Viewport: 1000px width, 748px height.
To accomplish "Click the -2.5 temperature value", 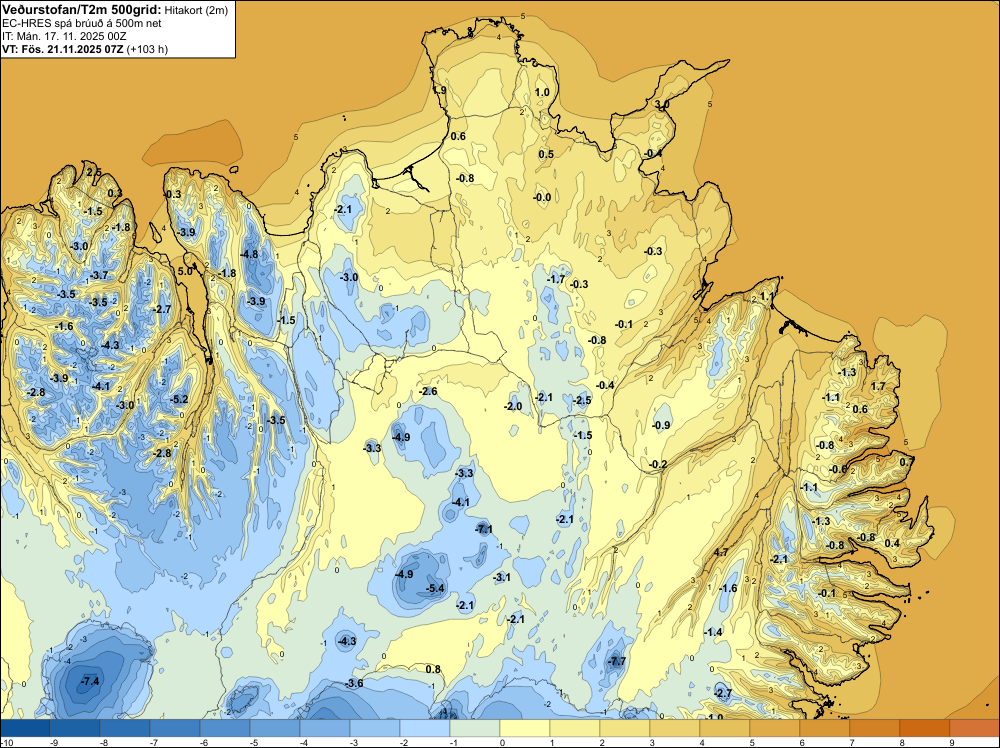I will point(582,400).
